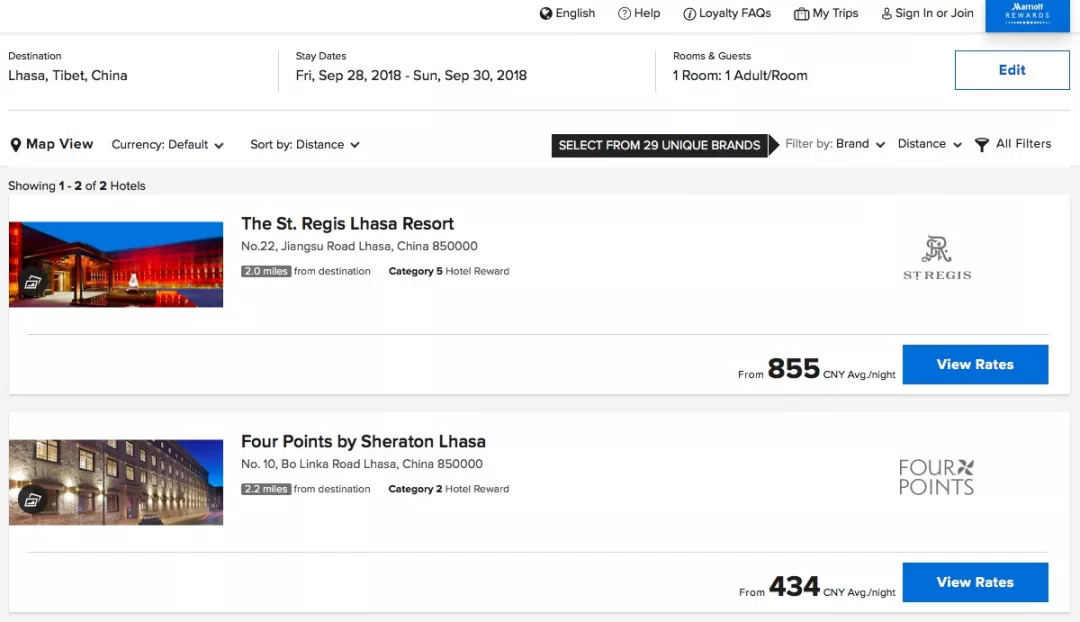View Rates for Four Points by Sheraton
Screen dimensions: 1080x622
[x=975, y=582]
